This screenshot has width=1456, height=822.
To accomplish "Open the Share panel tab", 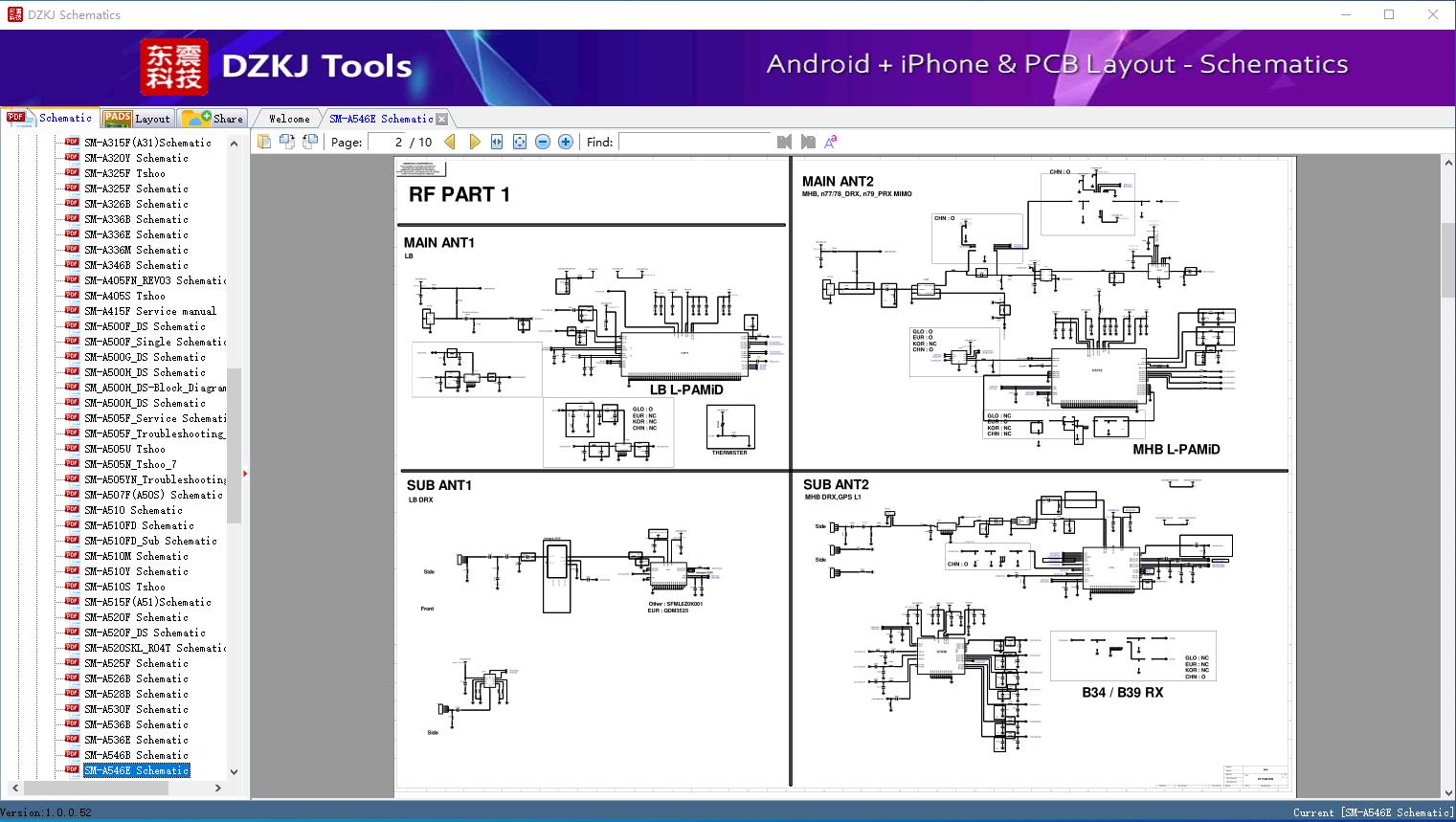I will point(213,119).
